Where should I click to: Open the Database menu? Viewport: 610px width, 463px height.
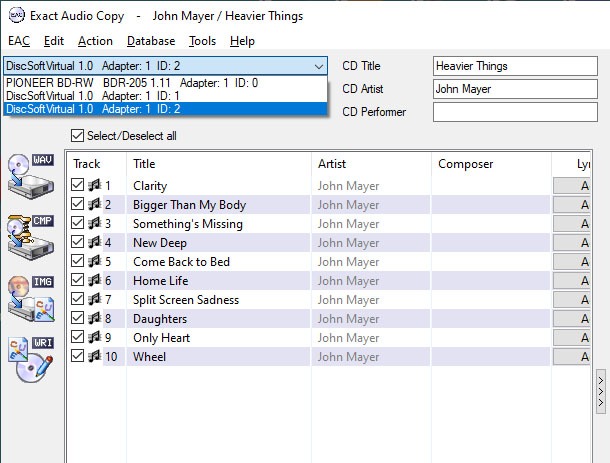(x=151, y=41)
